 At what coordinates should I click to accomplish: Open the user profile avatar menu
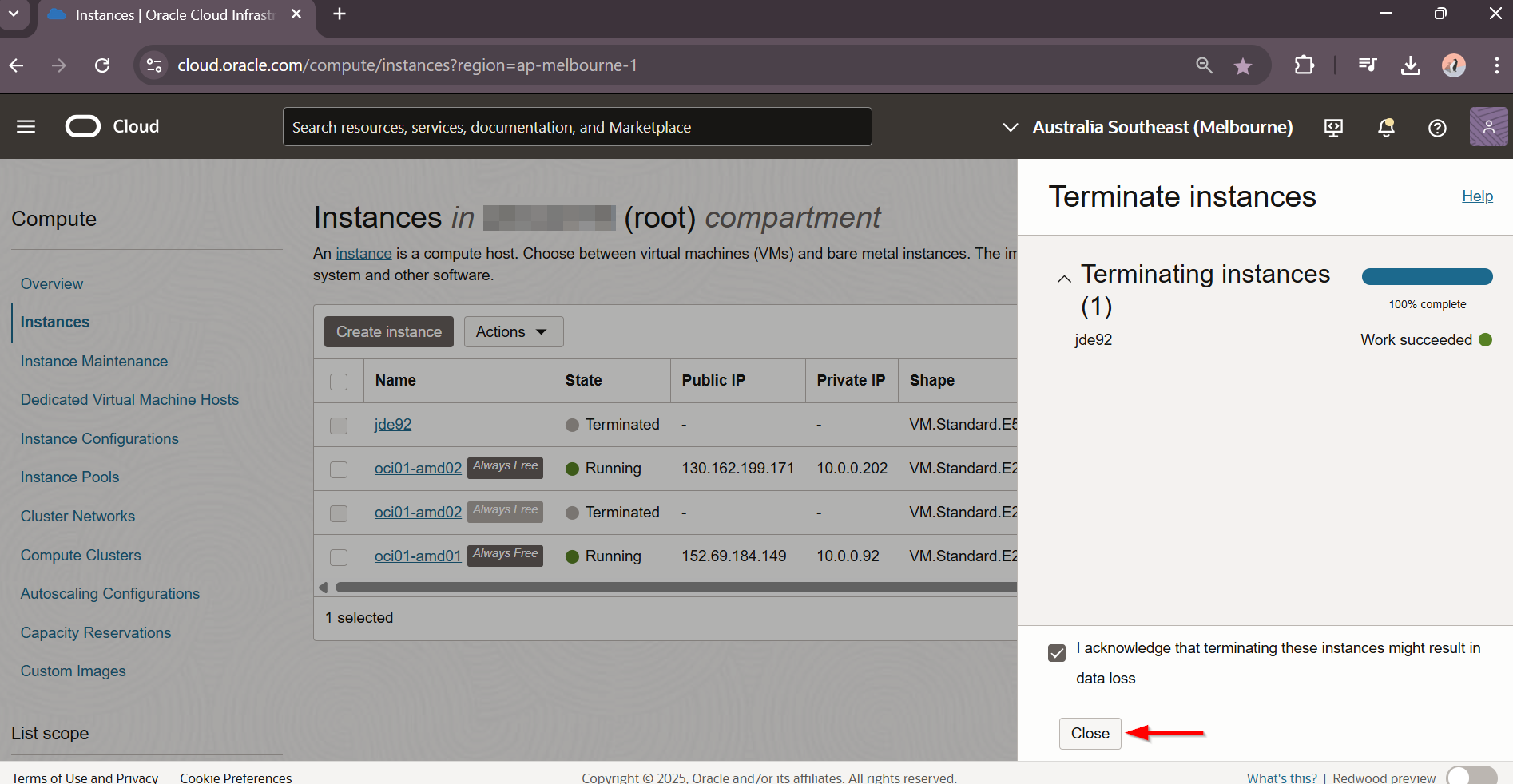pyautogui.click(x=1487, y=127)
